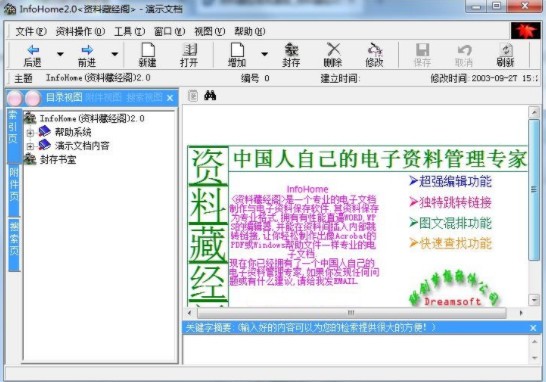Click the 修改 edit toolbar icon
Viewport: 546px width, 382px height.
[374, 55]
